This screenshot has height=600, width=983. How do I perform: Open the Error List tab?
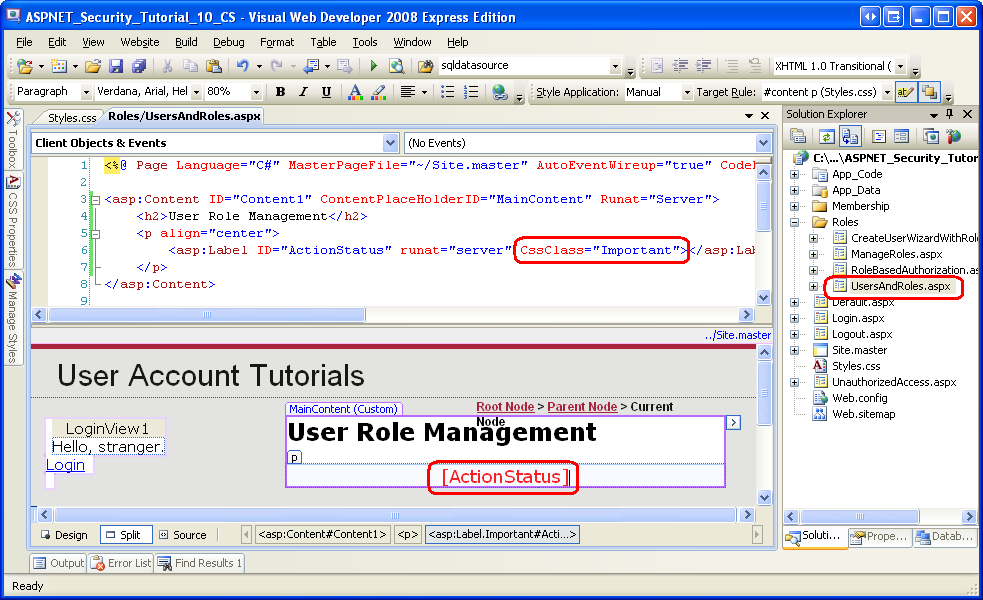click(x=122, y=563)
